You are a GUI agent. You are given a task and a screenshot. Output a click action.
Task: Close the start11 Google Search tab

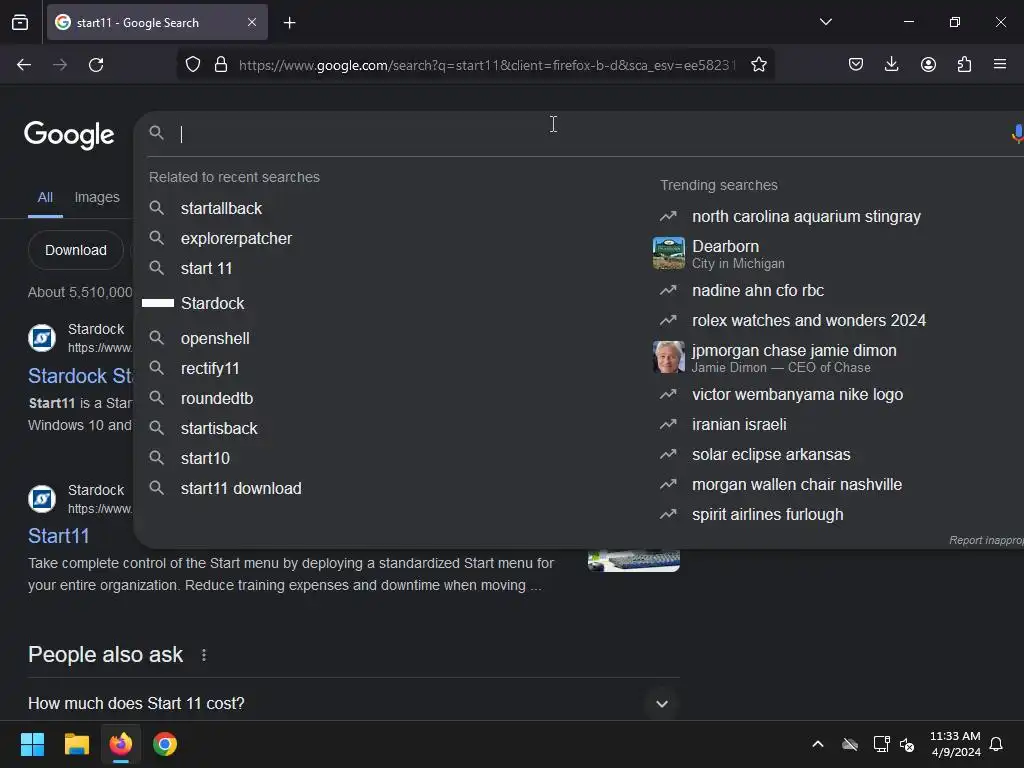coord(252,22)
